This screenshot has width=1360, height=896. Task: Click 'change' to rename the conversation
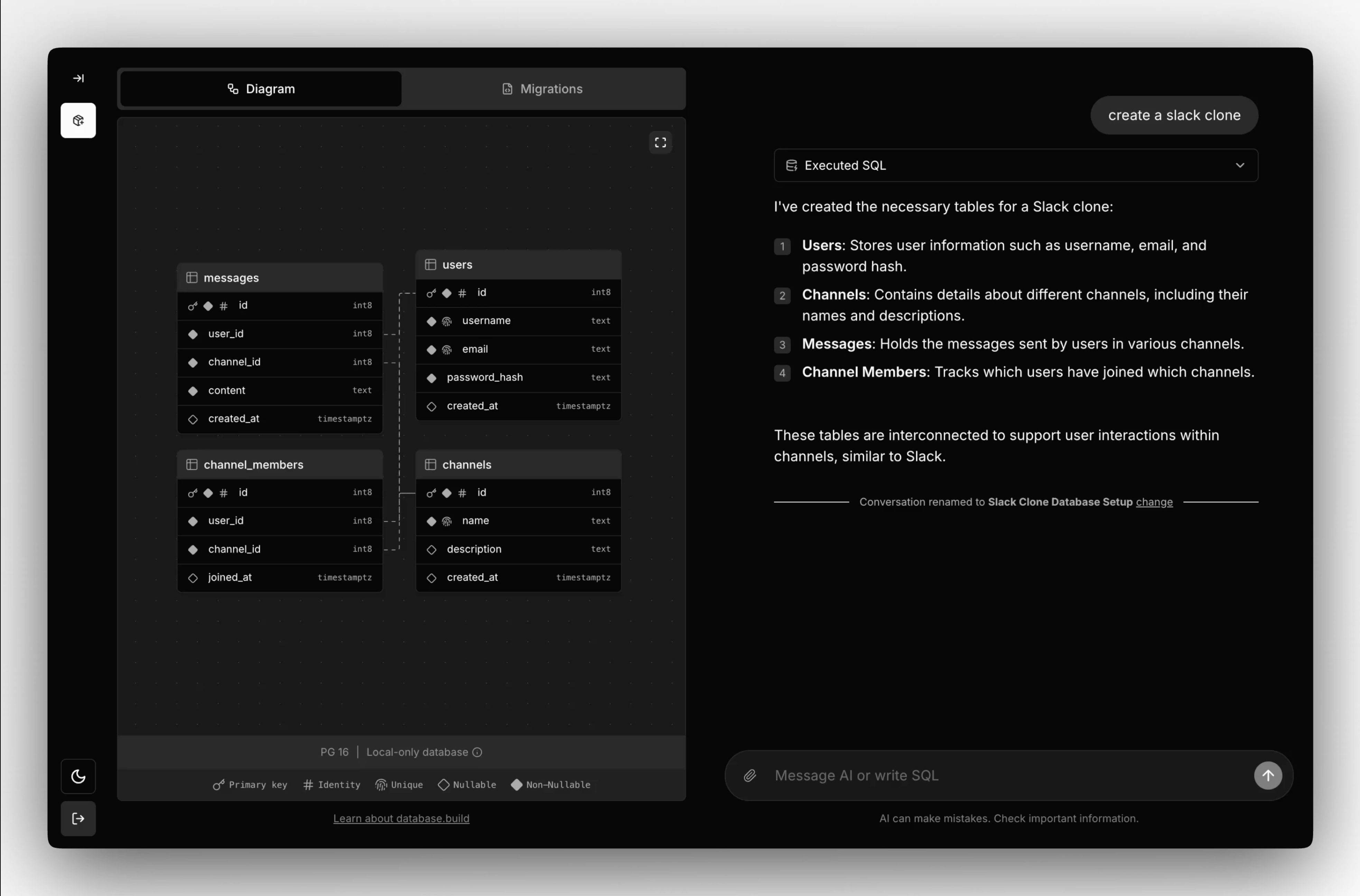pos(1154,502)
